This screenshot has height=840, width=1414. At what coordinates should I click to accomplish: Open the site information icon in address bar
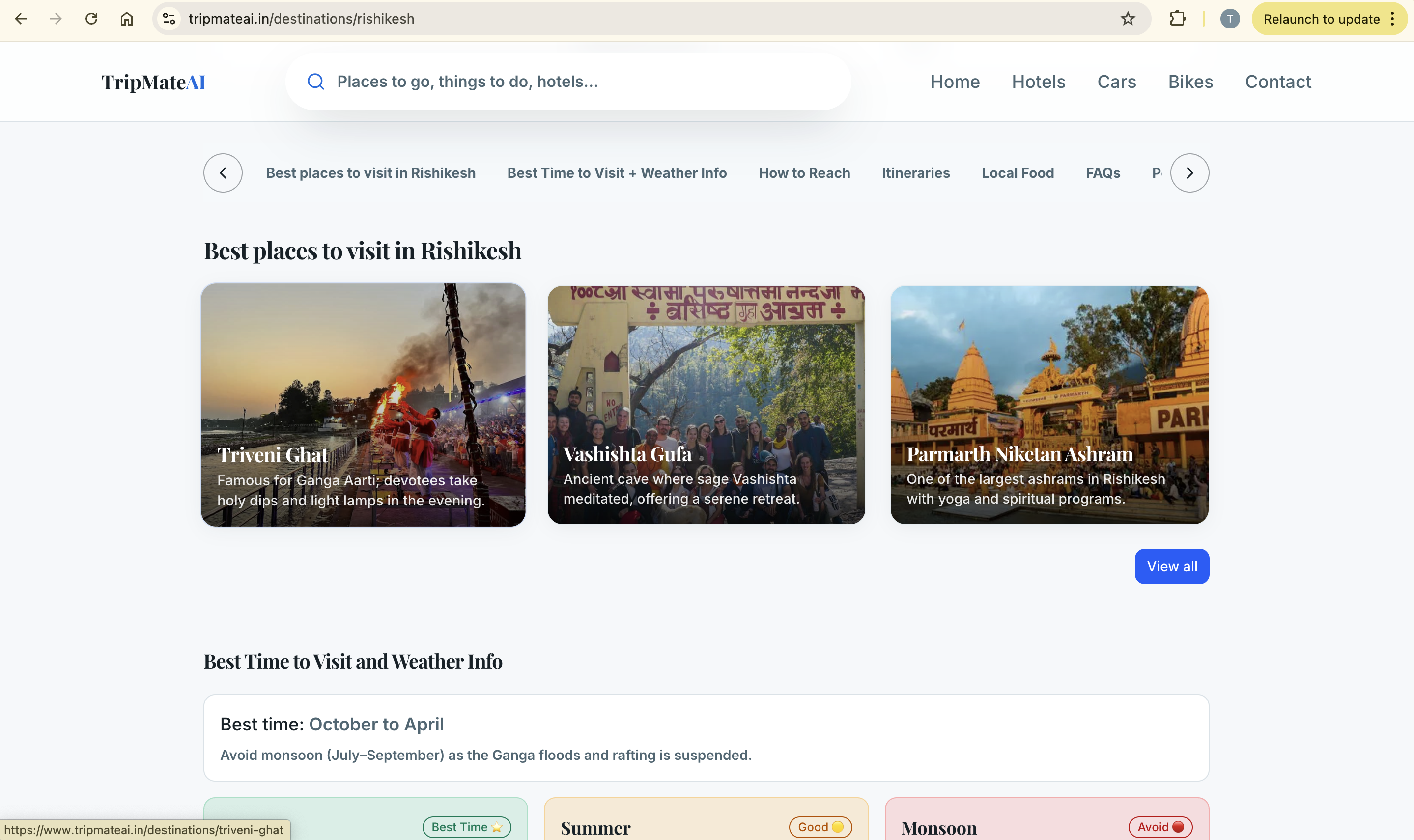click(x=168, y=18)
